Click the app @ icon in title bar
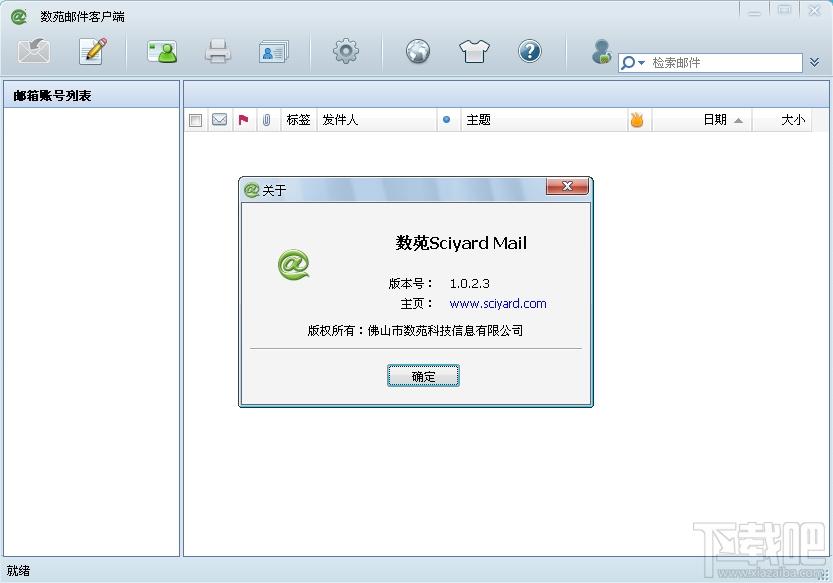The height and width of the screenshot is (583, 833). [19, 16]
